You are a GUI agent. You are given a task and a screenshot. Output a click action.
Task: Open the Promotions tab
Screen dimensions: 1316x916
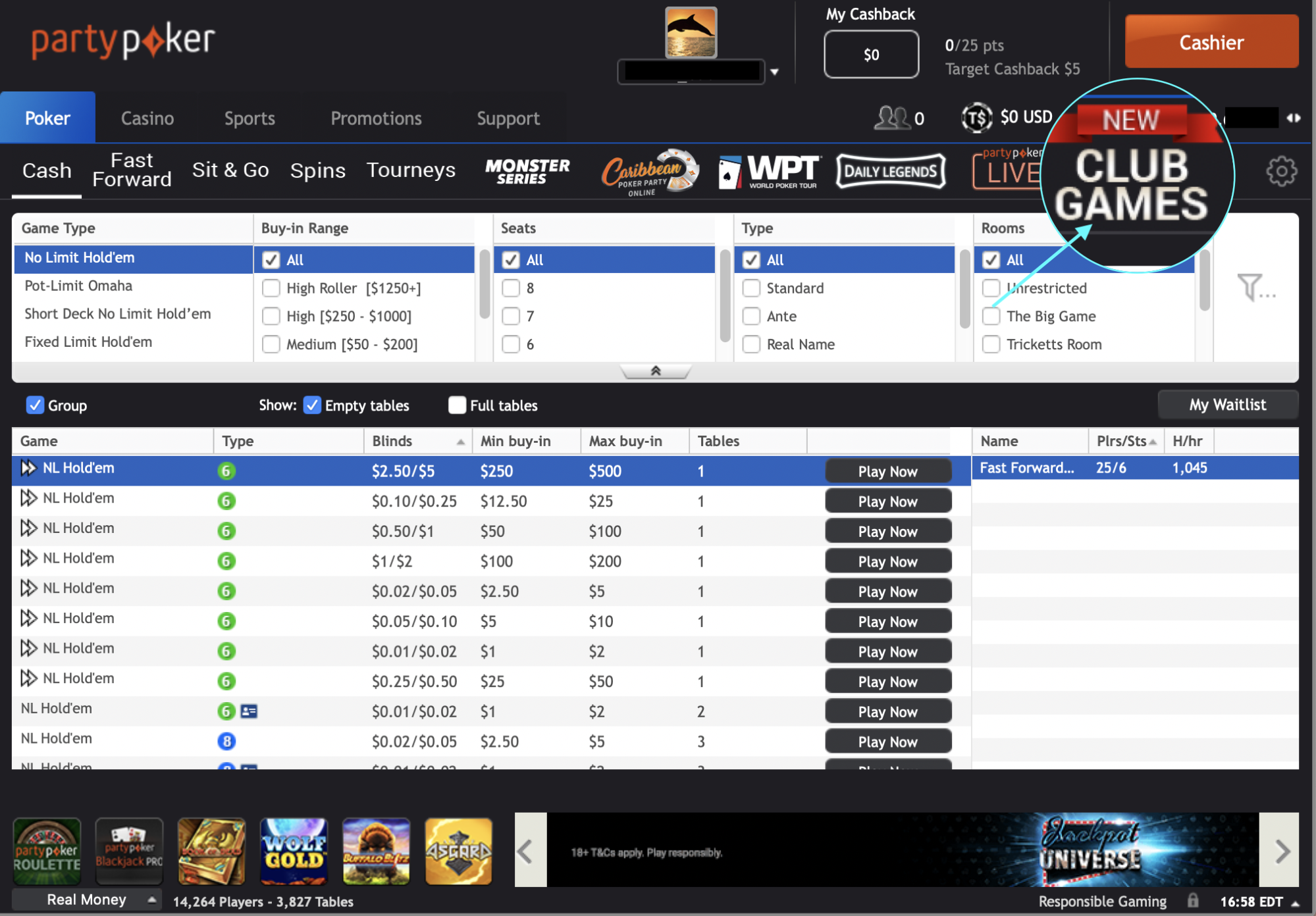[376, 118]
